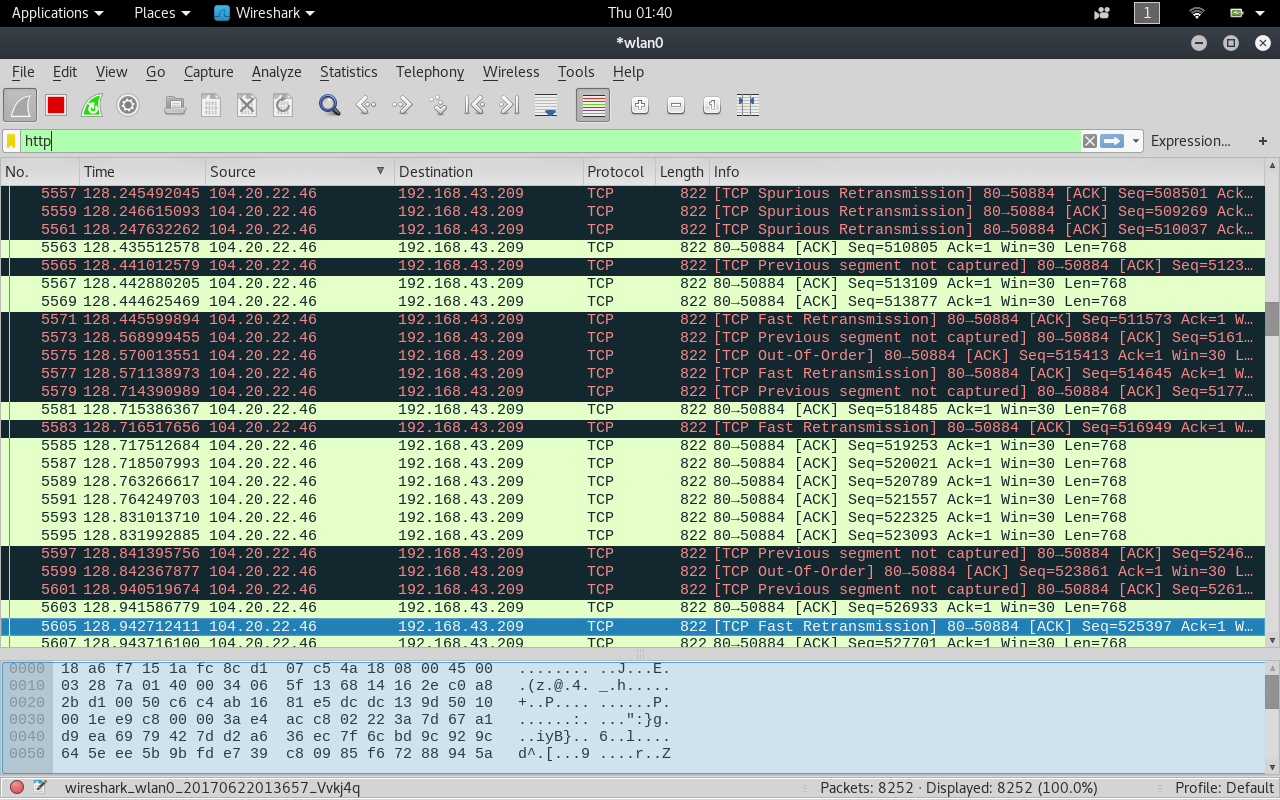The width and height of the screenshot is (1280, 800).
Task: Click Profile: Default in status bar
Action: (x=1224, y=788)
